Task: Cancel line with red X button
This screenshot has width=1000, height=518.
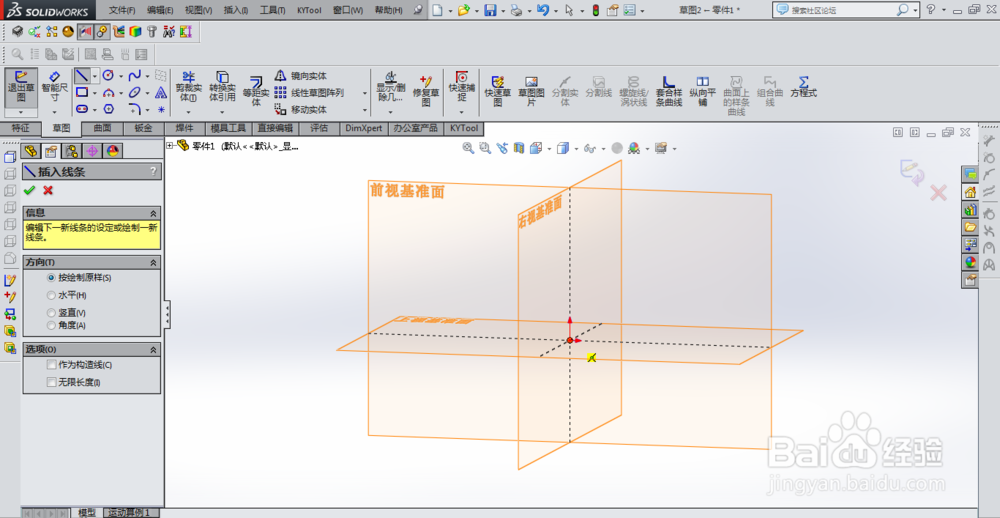Action: (x=48, y=190)
